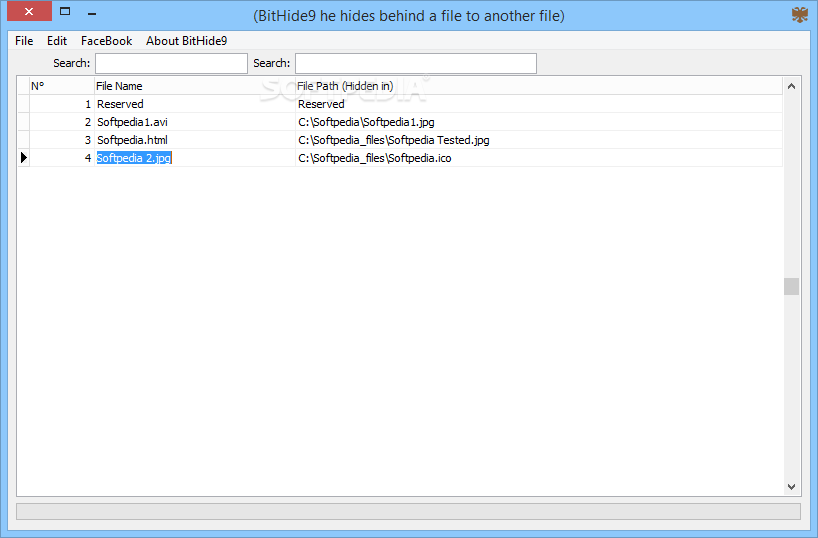Click row number 3 cell
Image resolution: width=818 pixels, height=538 pixels.
62,140
